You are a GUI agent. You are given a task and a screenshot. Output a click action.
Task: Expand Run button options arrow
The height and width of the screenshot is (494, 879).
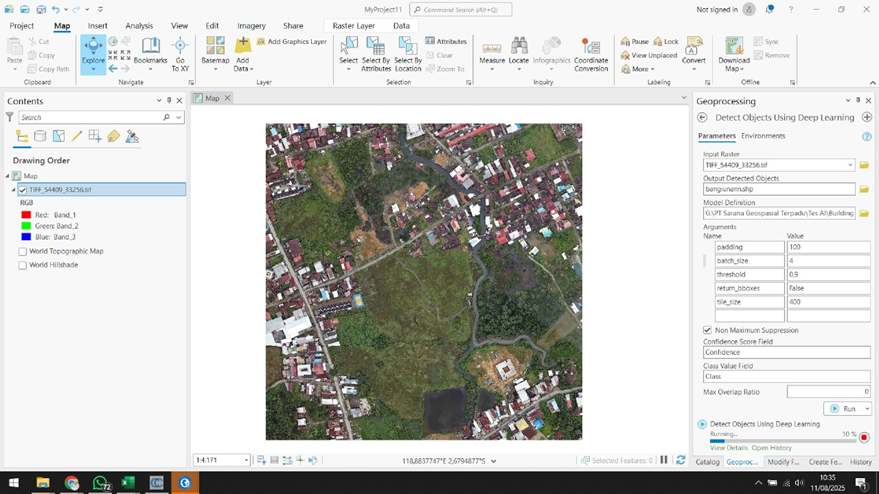pos(867,409)
